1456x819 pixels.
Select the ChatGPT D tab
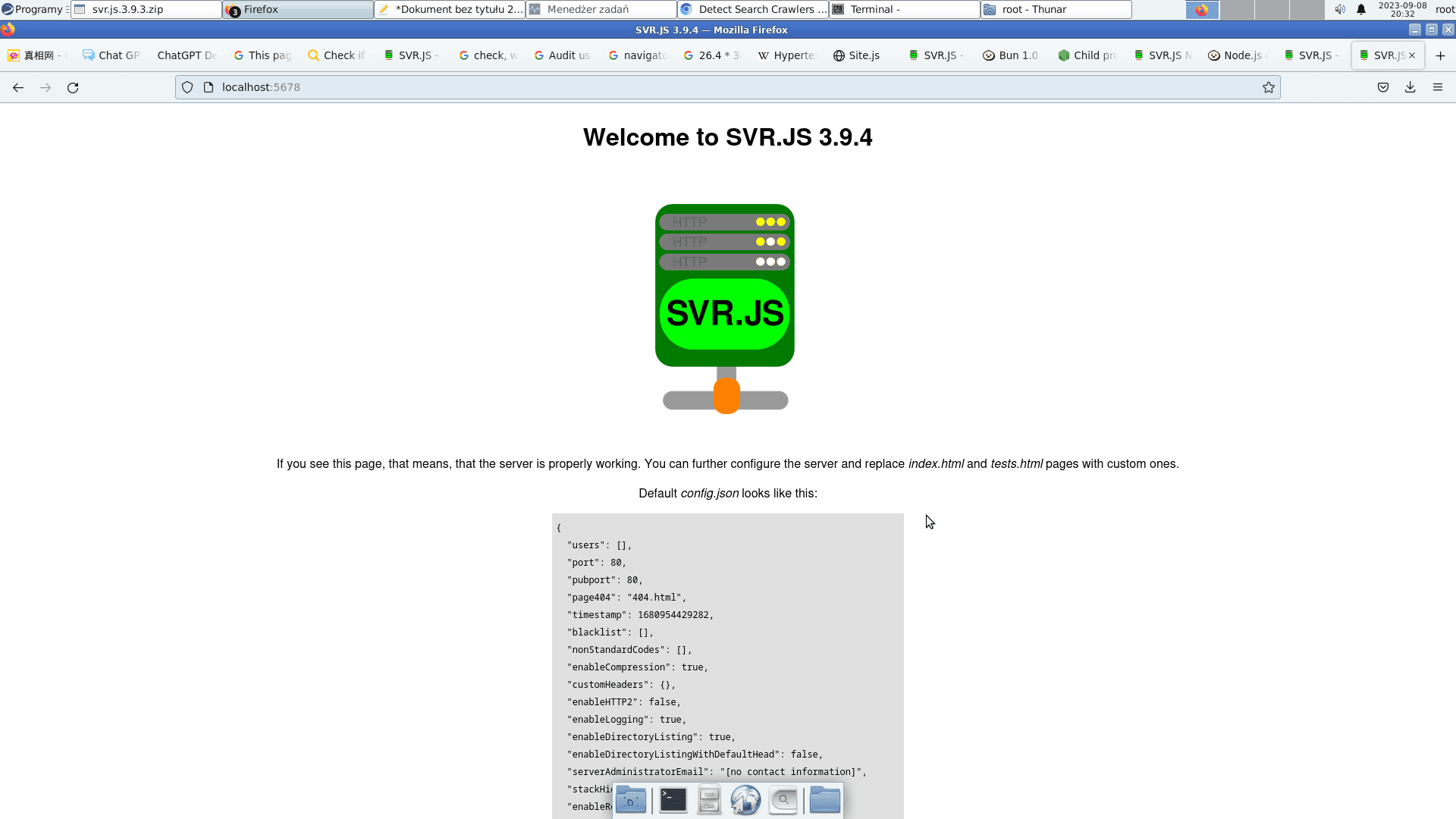pos(184,55)
